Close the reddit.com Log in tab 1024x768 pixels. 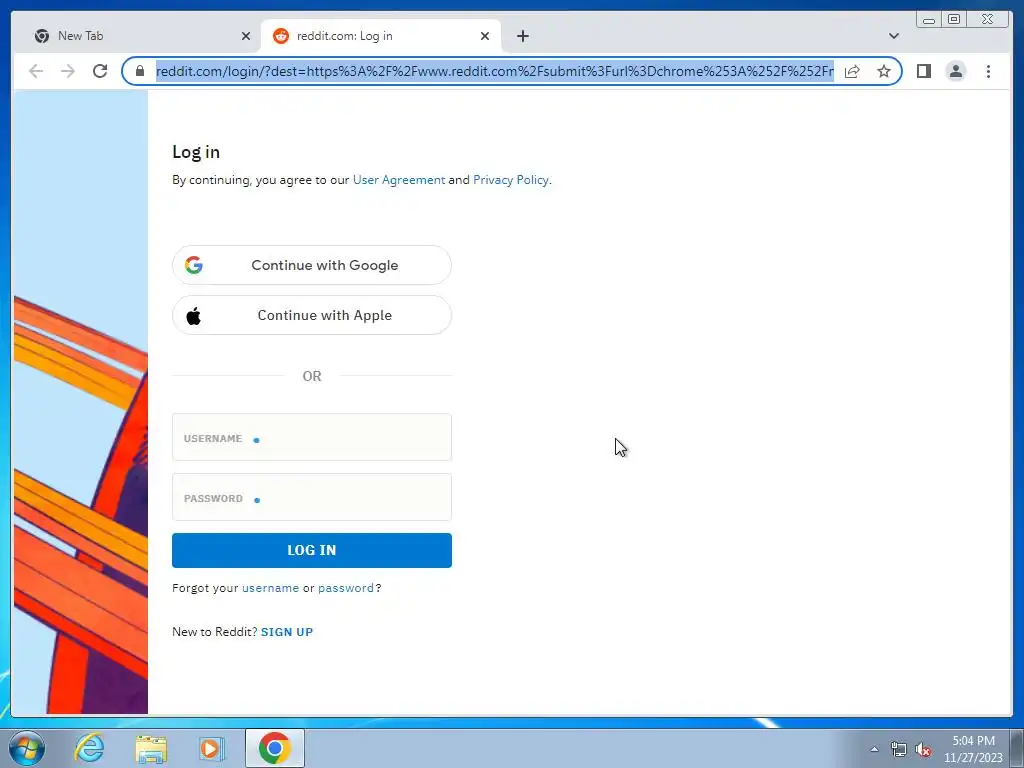(x=485, y=36)
